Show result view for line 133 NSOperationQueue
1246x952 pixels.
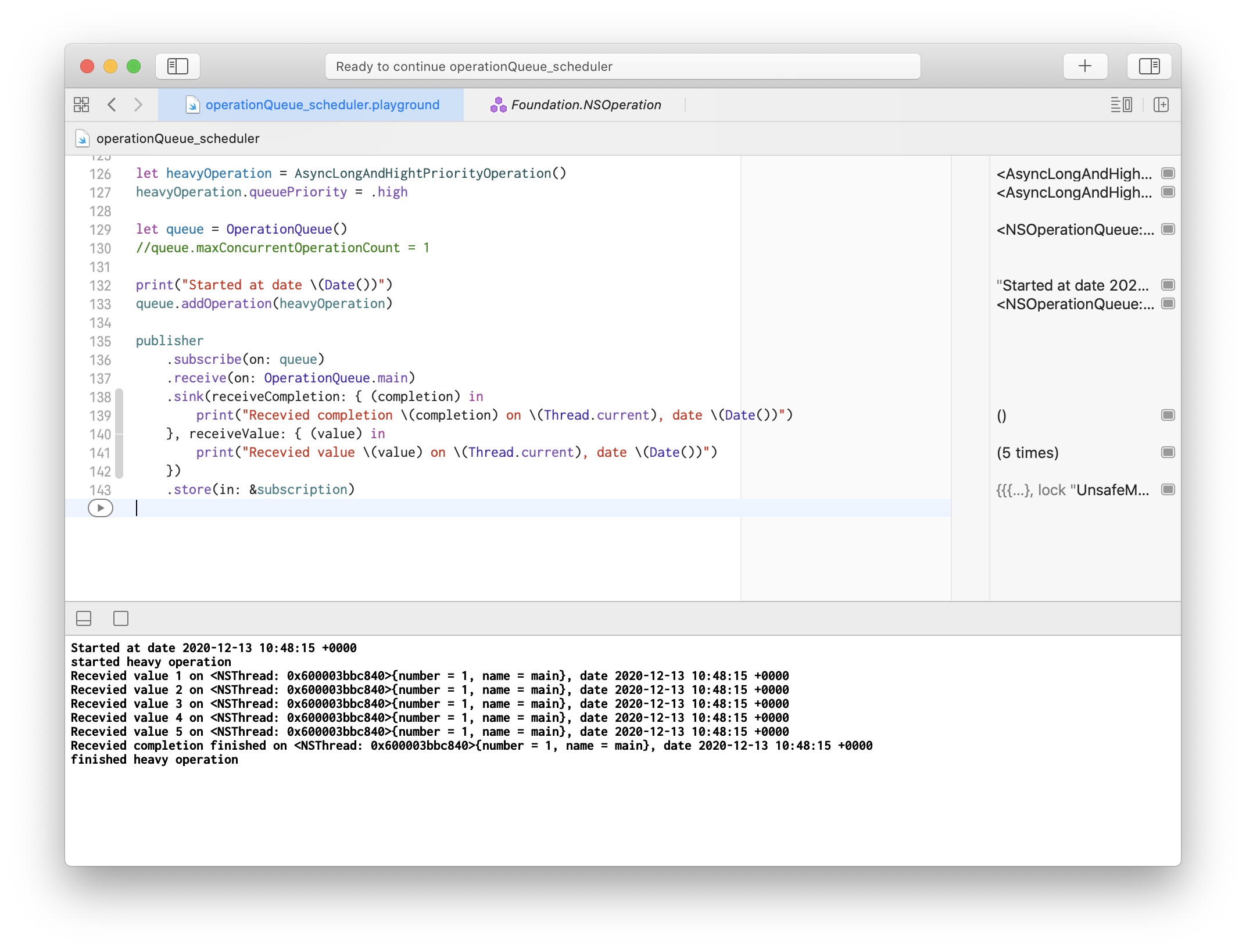1168,303
